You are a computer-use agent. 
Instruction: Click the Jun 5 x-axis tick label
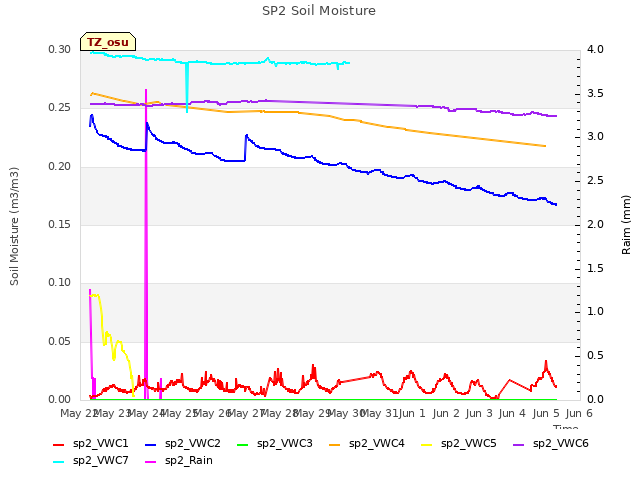tap(546, 413)
